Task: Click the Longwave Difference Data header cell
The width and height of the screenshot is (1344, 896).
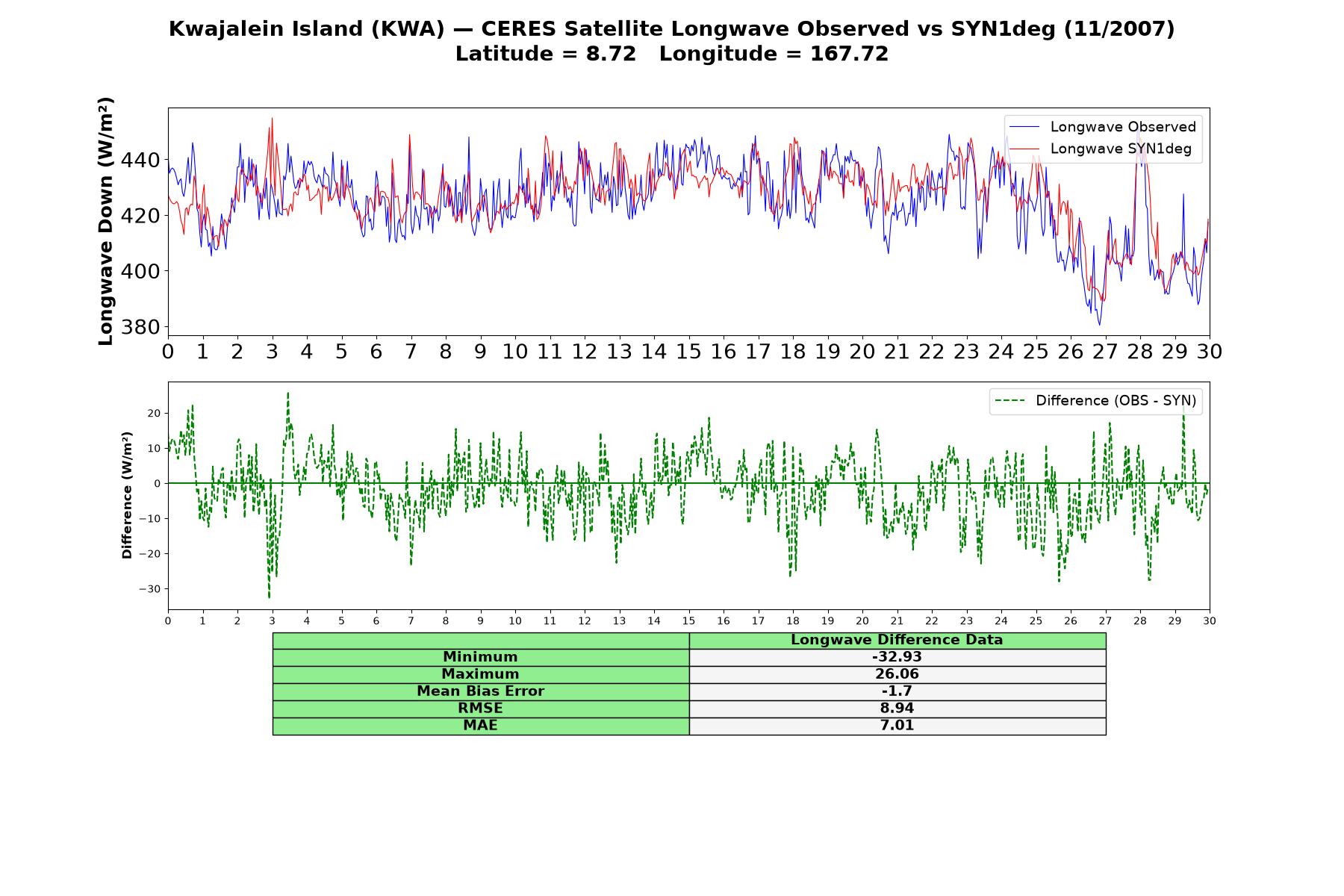Action: [x=897, y=641]
